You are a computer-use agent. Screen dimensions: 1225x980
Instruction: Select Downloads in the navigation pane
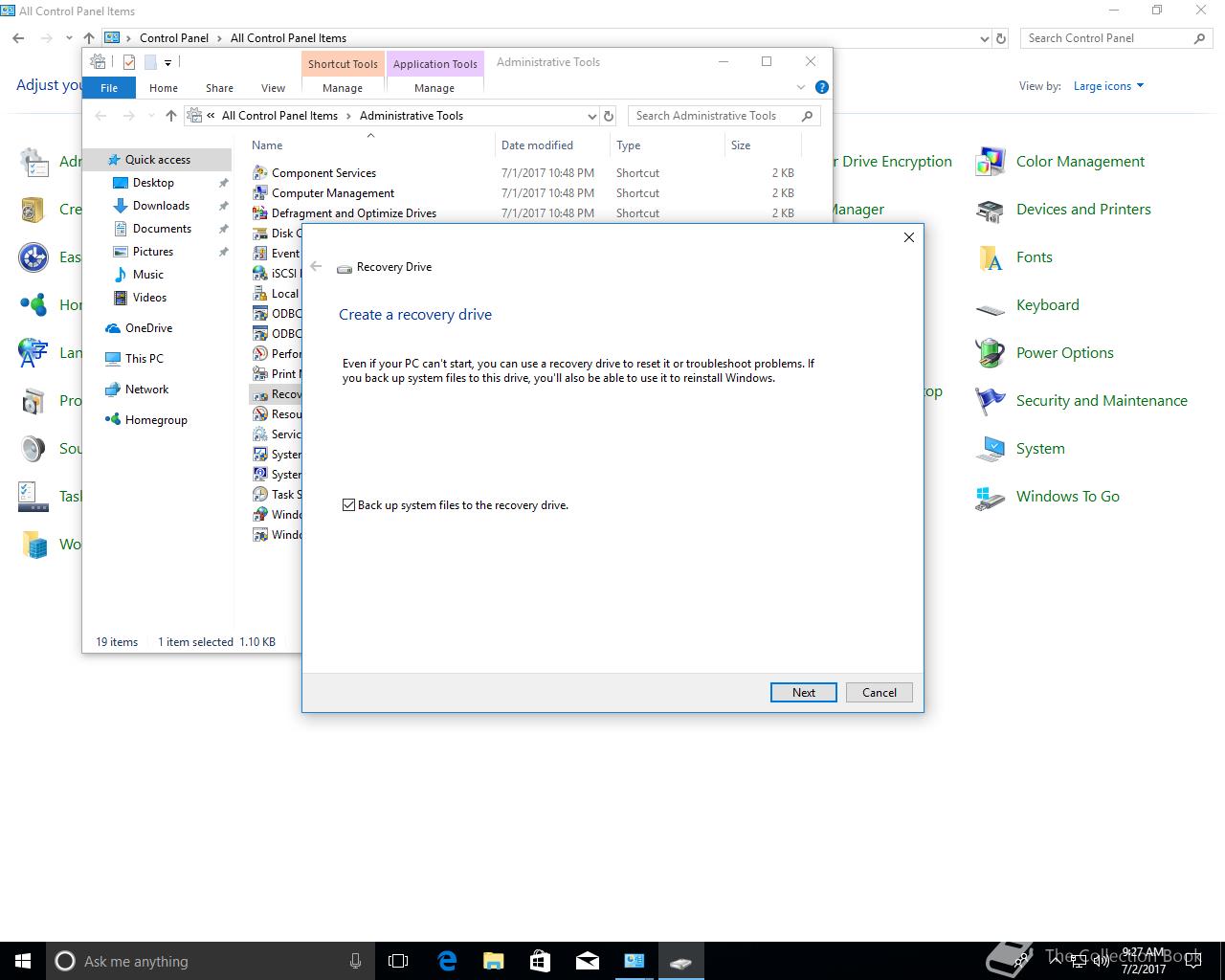[x=161, y=206]
